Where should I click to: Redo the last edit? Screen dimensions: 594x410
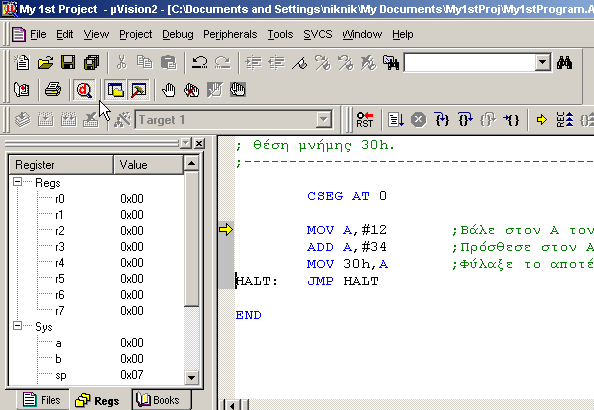(222, 63)
